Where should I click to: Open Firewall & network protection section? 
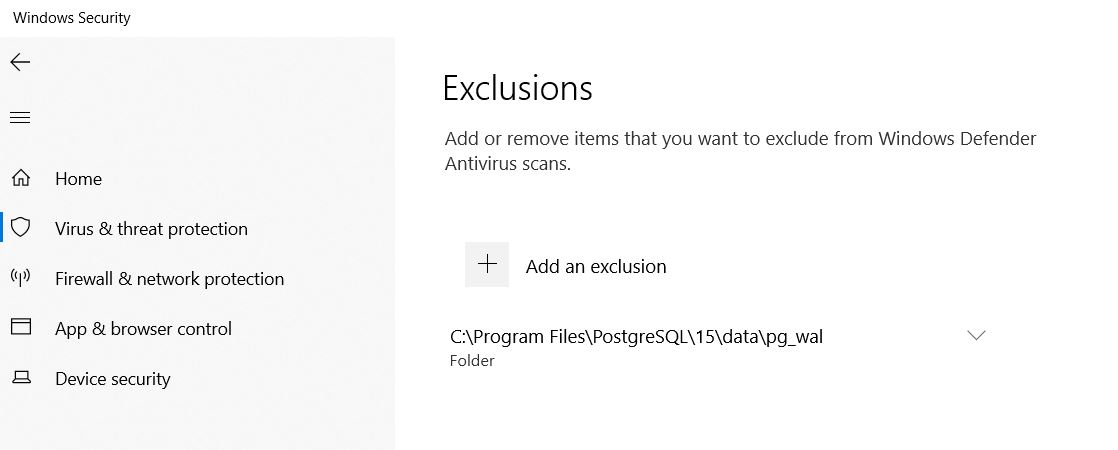169,279
